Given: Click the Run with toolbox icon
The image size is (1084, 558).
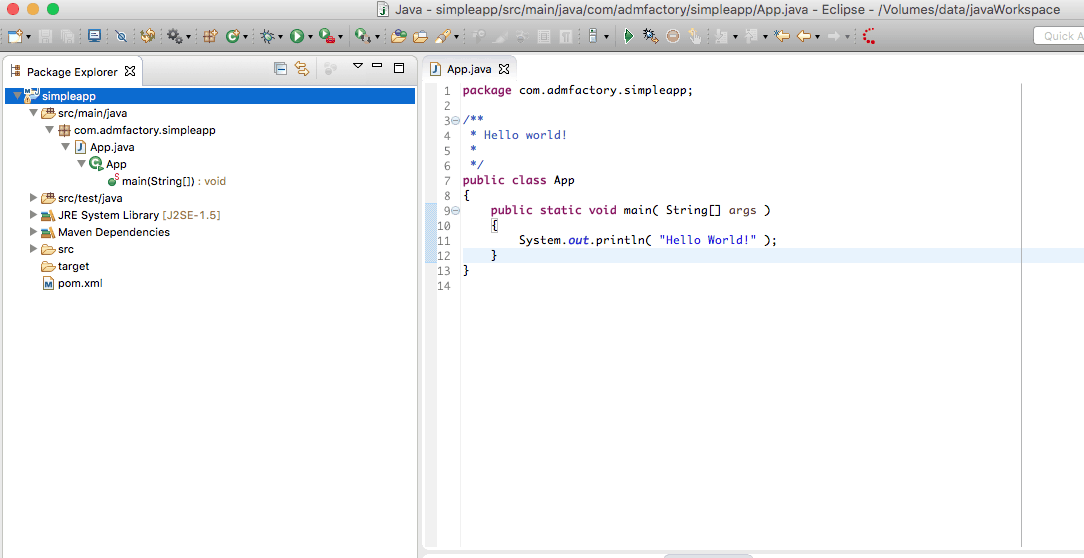Looking at the screenshot, I should [x=327, y=36].
